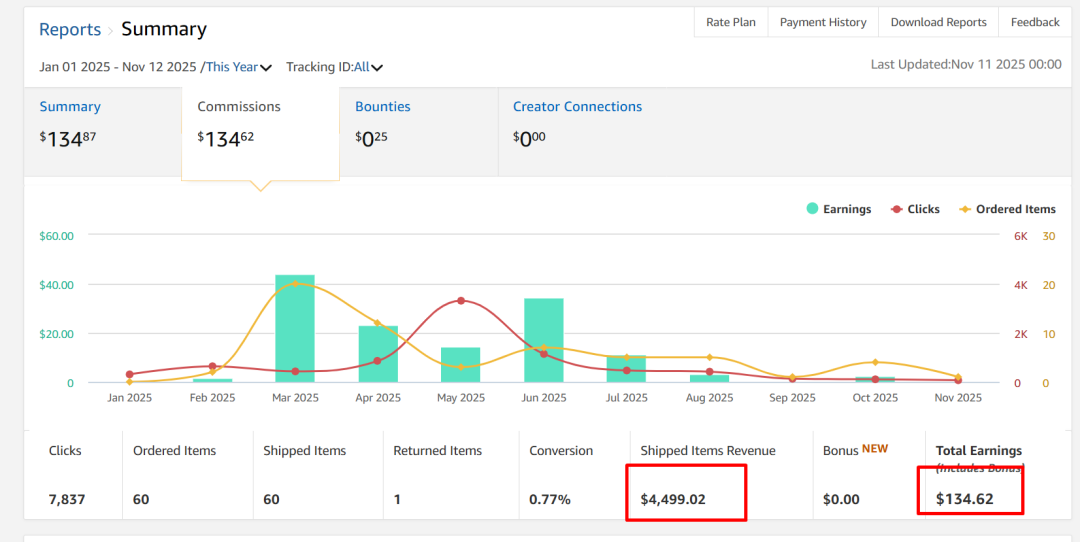The height and width of the screenshot is (542, 1080).
Task: Select the Apr 2025 earnings bar
Action: tap(378, 354)
